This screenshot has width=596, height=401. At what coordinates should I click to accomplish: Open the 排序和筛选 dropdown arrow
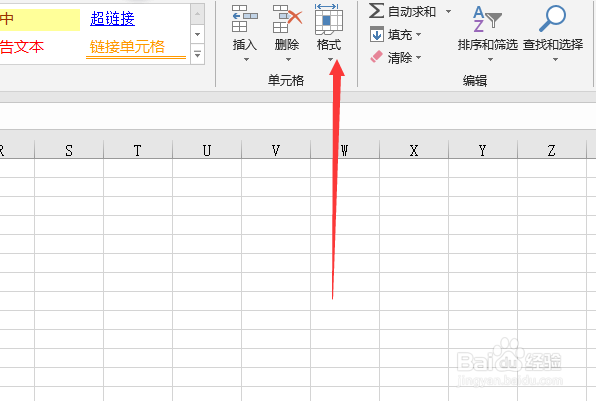490,59
